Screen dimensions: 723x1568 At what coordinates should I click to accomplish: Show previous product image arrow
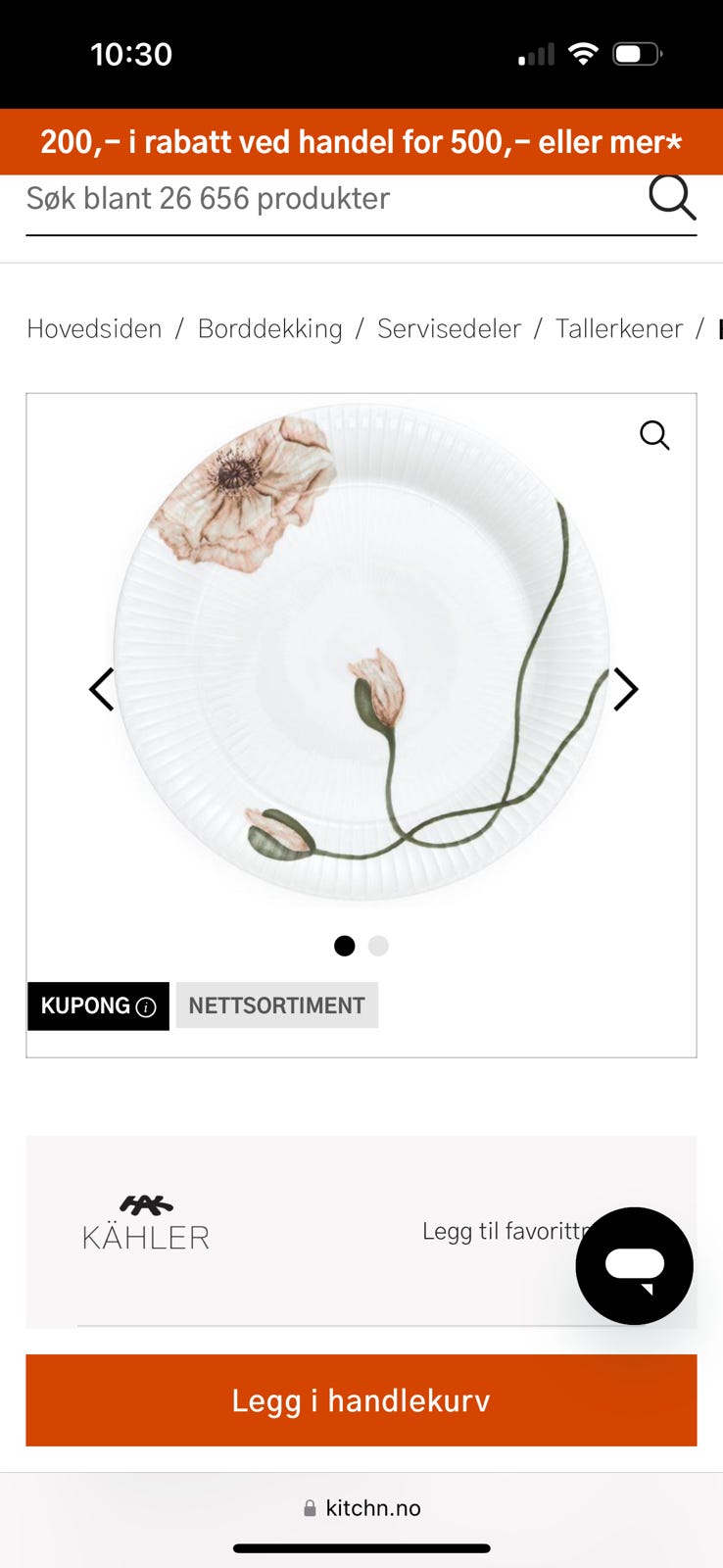coord(102,689)
